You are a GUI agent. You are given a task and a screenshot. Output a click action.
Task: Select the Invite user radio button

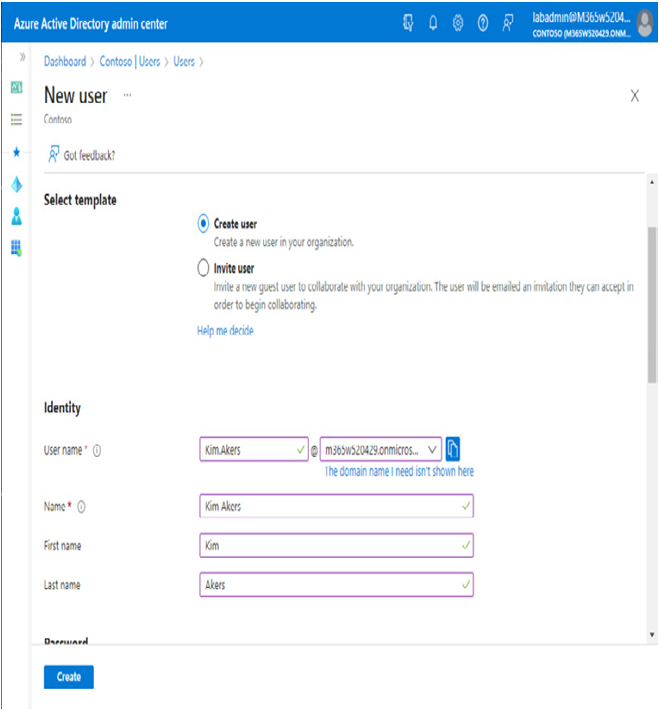pos(203,268)
